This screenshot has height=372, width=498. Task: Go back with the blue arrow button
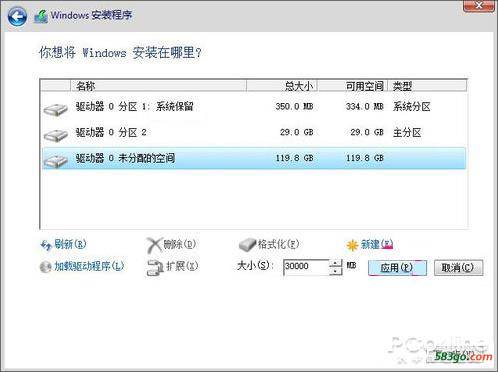[x=17, y=16]
